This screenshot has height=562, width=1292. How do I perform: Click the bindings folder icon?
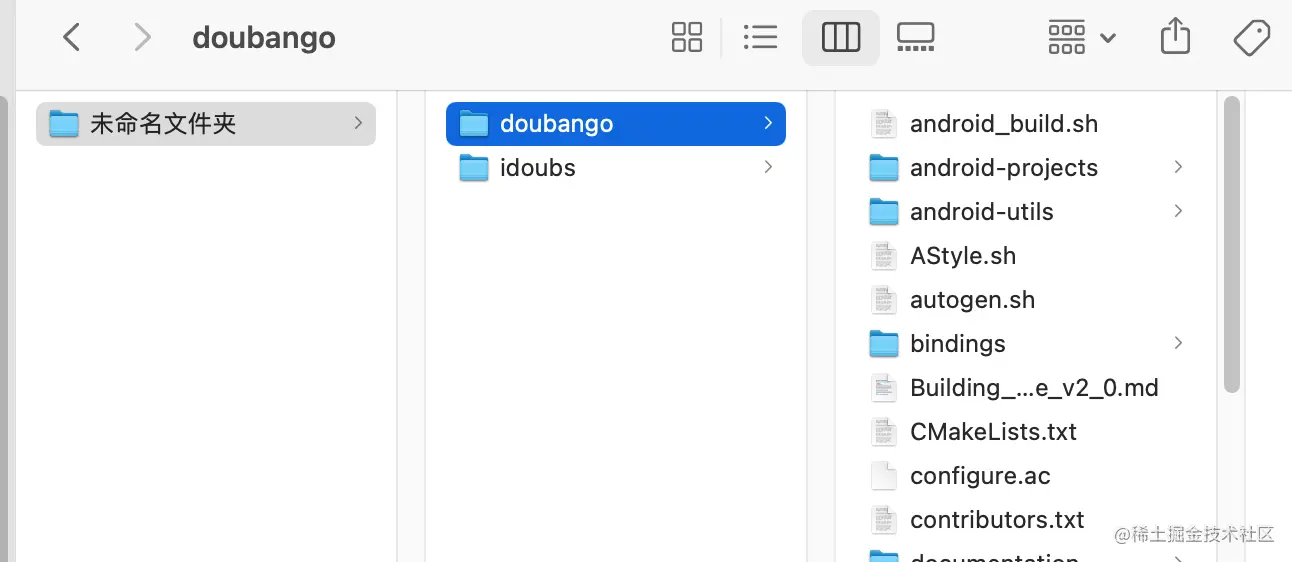(x=884, y=344)
